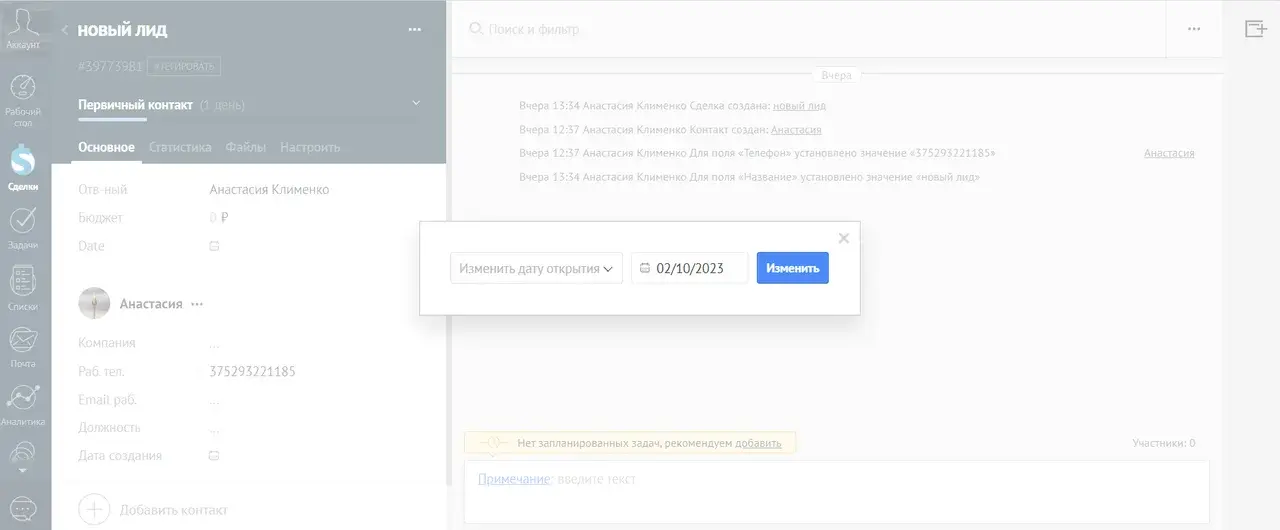Image resolution: width=1280 pixels, height=530 pixels.
Task: Switch to the Файлы tab
Action: pyautogui.click(x=246, y=147)
